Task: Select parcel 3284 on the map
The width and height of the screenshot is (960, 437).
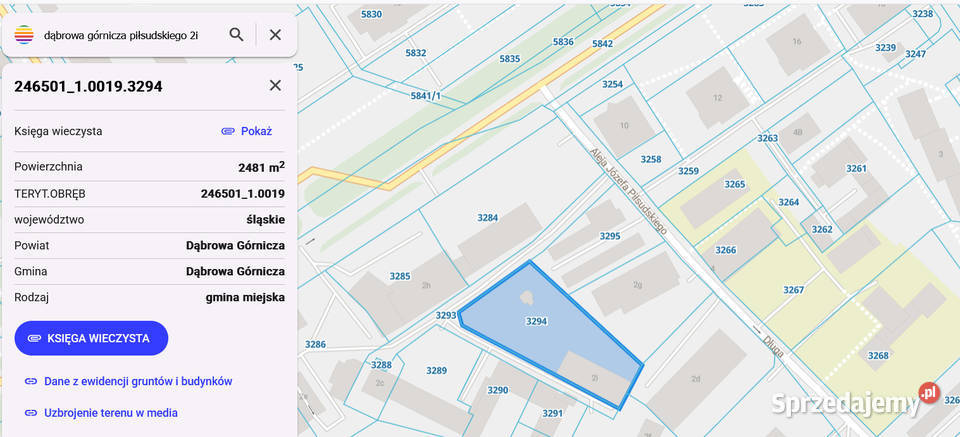Action: [487, 217]
